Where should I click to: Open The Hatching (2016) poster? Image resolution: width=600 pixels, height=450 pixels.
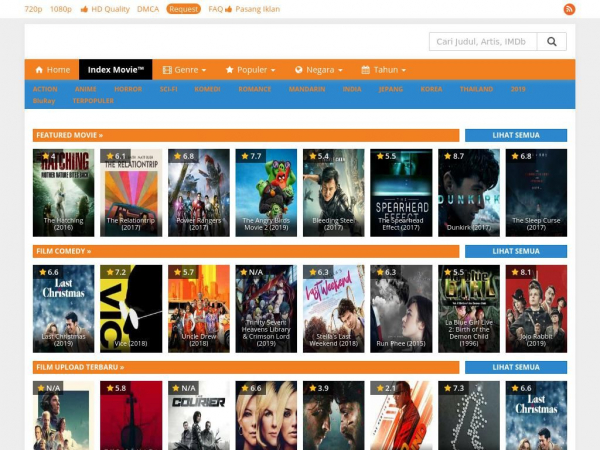(64, 193)
